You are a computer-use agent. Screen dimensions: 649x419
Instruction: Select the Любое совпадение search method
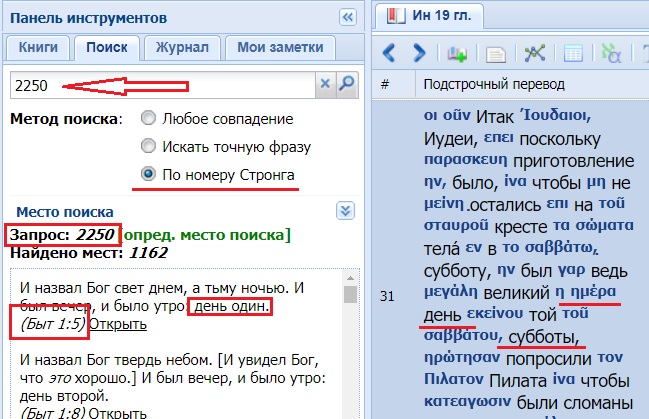click(149, 119)
